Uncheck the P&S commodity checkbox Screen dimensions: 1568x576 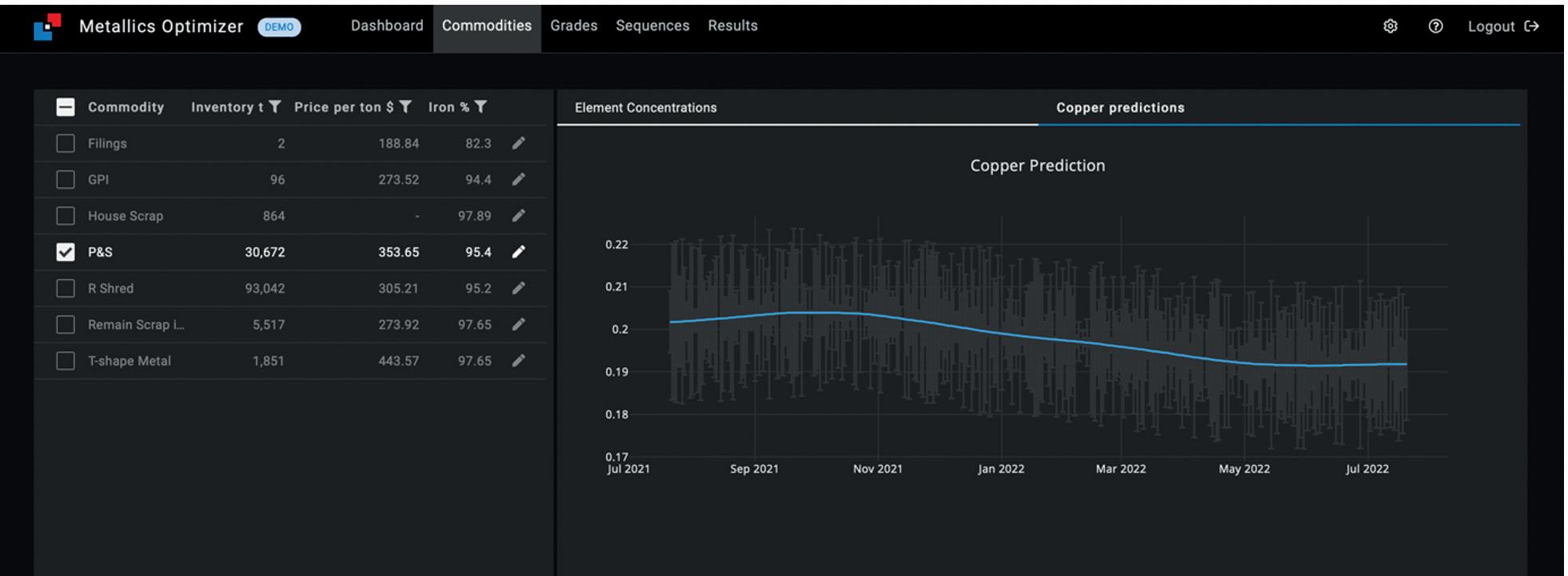66,252
